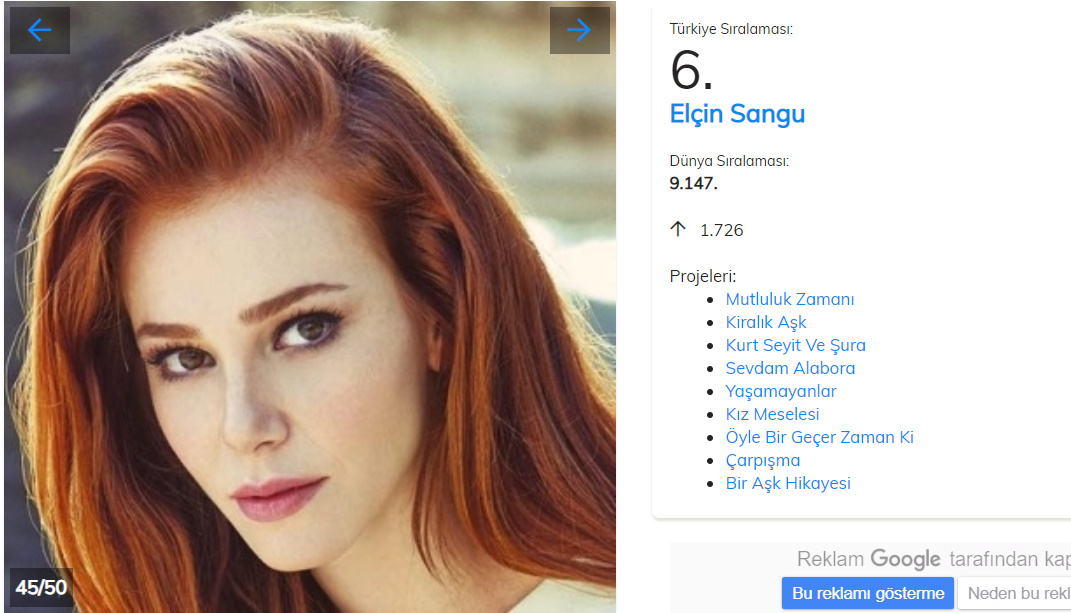This screenshot has width=1071, height=613.
Task: Go to the previous photo with left arrow
Action: click(x=40, y=31)
